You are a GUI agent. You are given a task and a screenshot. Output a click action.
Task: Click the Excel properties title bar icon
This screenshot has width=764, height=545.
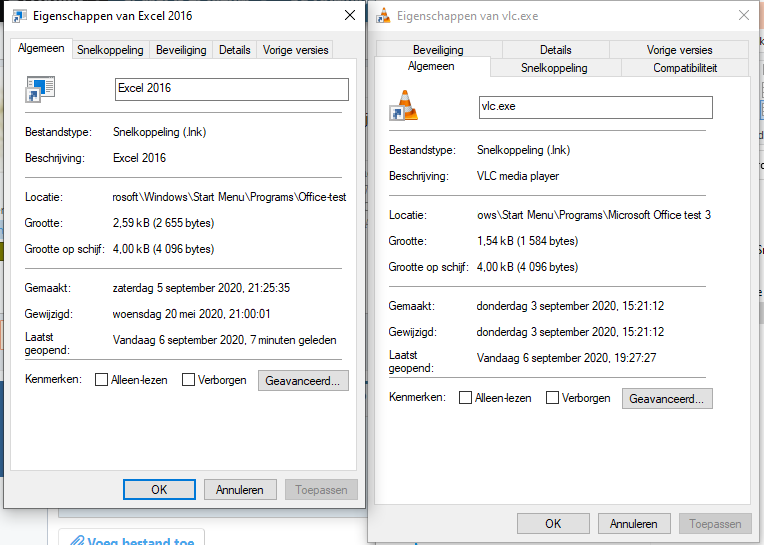(19, 16)
